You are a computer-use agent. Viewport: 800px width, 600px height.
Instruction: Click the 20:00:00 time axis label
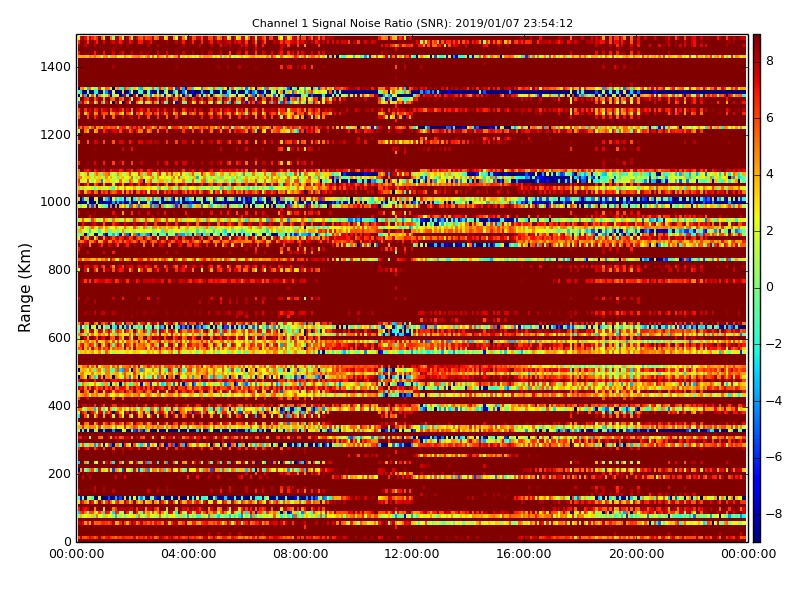point(636,554)
